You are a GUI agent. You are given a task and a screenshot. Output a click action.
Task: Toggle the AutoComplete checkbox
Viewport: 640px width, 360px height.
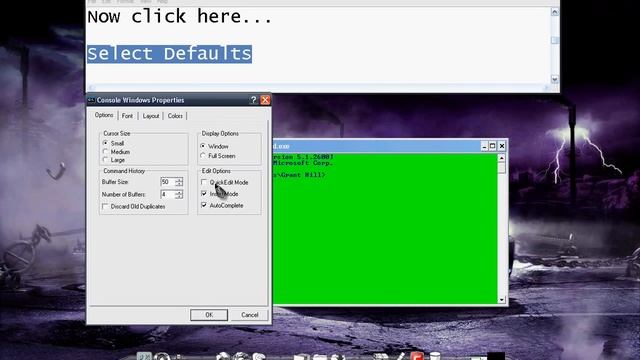pos(204,205)
